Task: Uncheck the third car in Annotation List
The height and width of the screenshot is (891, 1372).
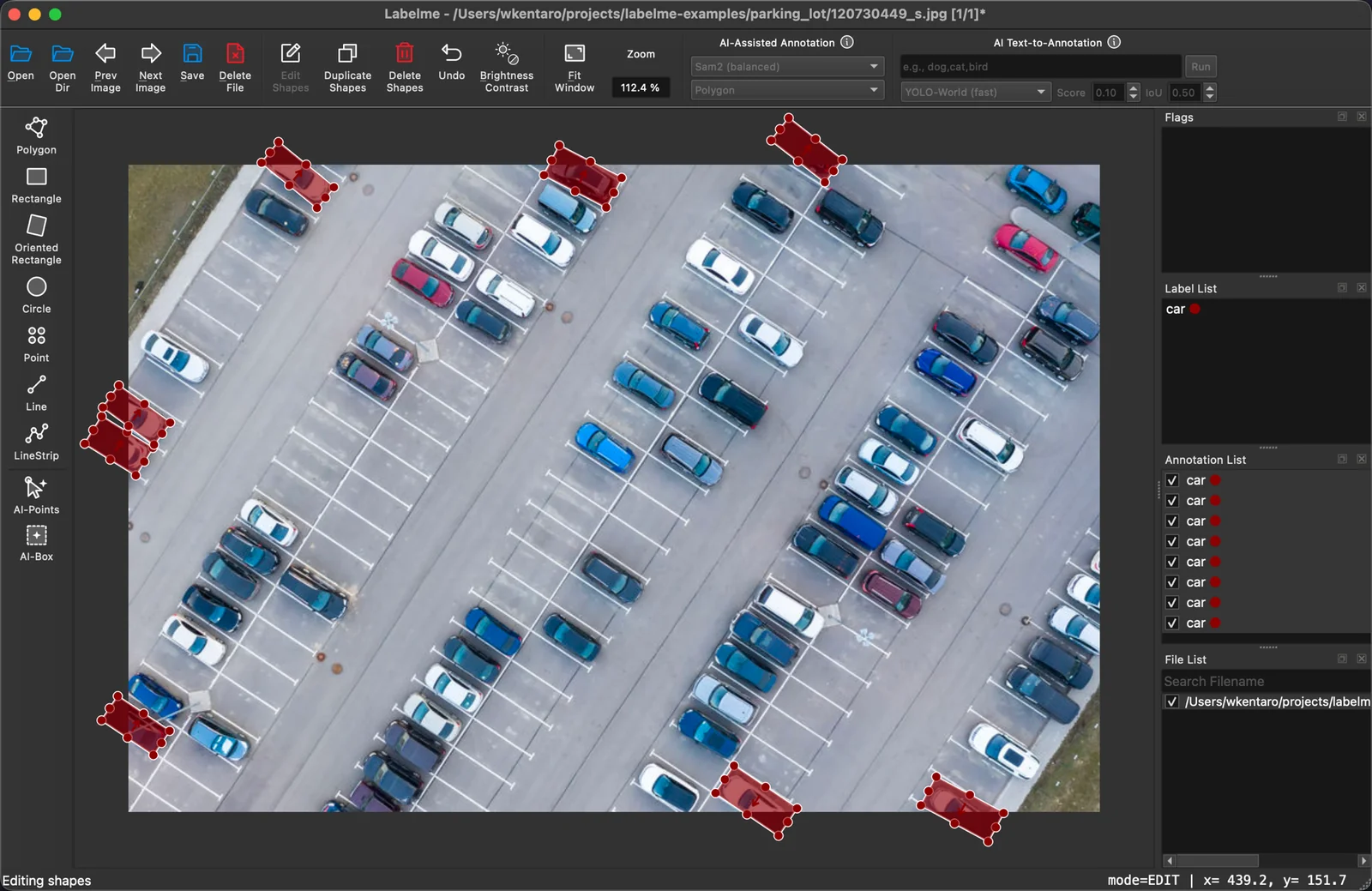Action: click(1172, 521)
